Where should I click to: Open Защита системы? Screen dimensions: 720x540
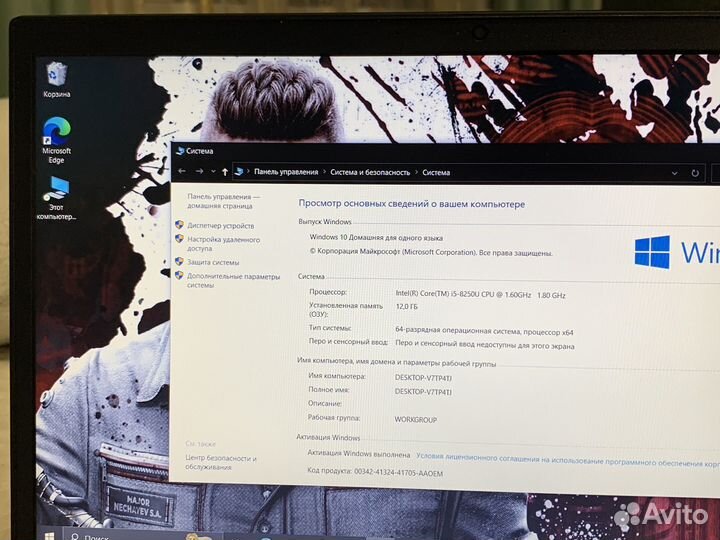(x=213, y=263)
